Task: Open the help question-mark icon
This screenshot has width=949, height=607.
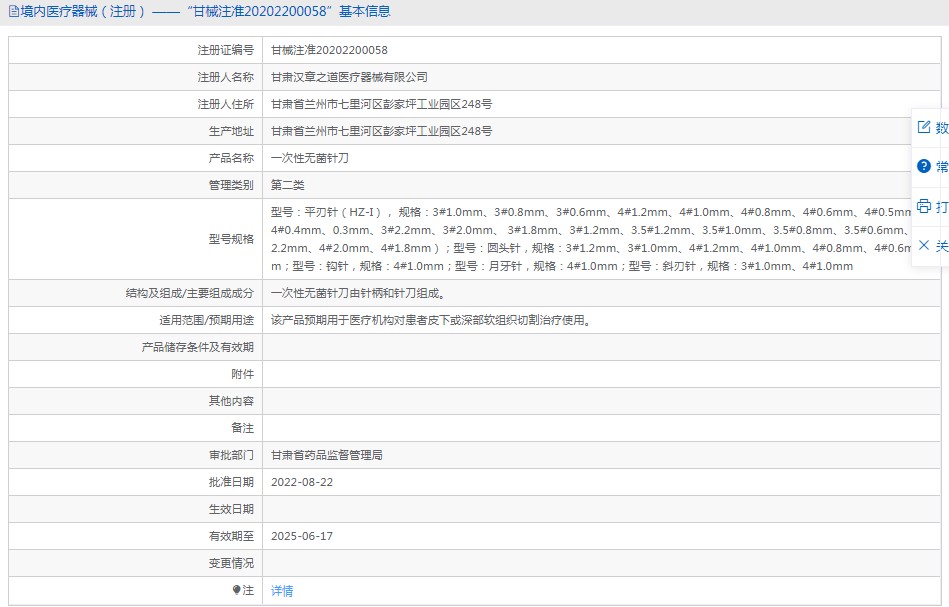Action: click(924, 166)
